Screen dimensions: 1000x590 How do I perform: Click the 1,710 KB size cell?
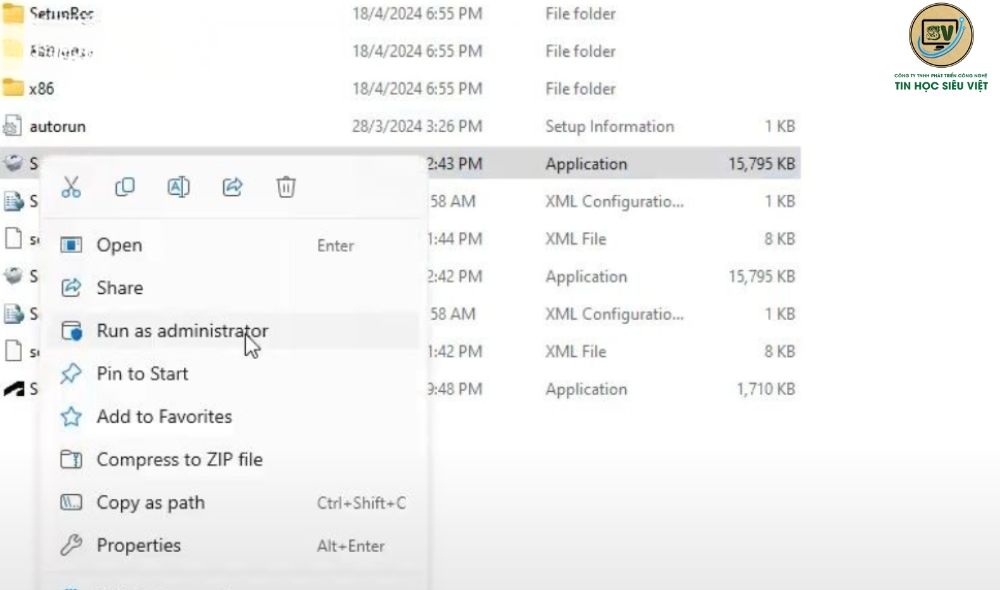(766, 389)
